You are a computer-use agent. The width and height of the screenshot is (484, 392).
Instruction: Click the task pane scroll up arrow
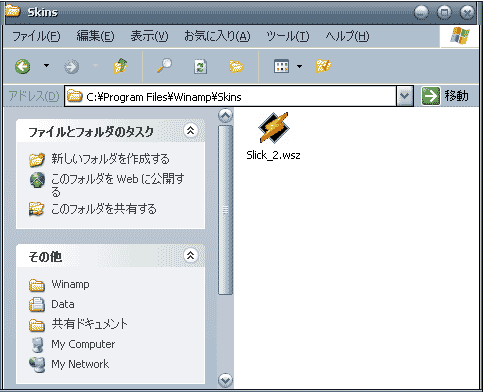tap(225, 116)
